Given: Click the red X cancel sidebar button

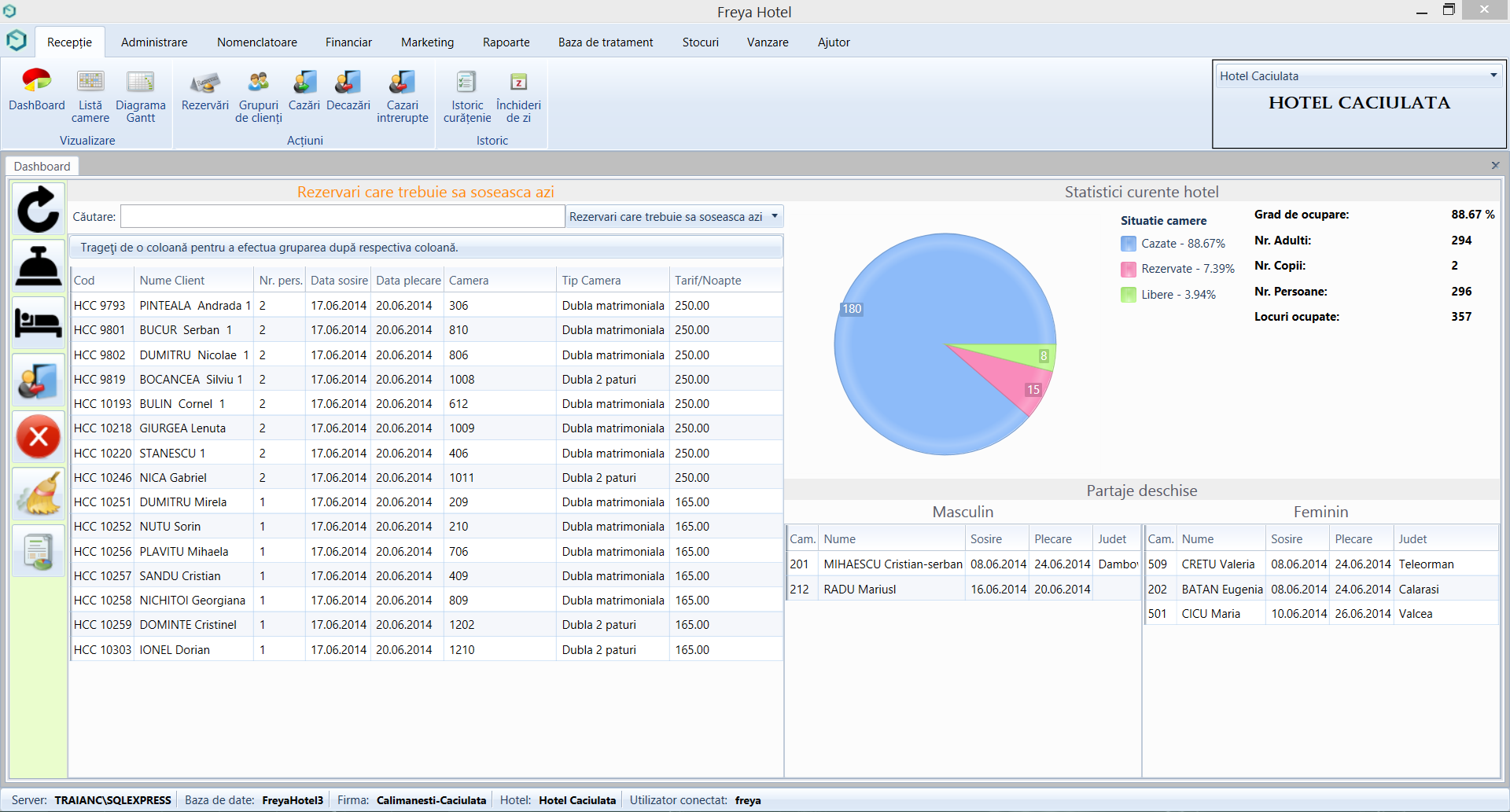Looking at the screenshot, I should pyautogui.click(x=39, y=438).
